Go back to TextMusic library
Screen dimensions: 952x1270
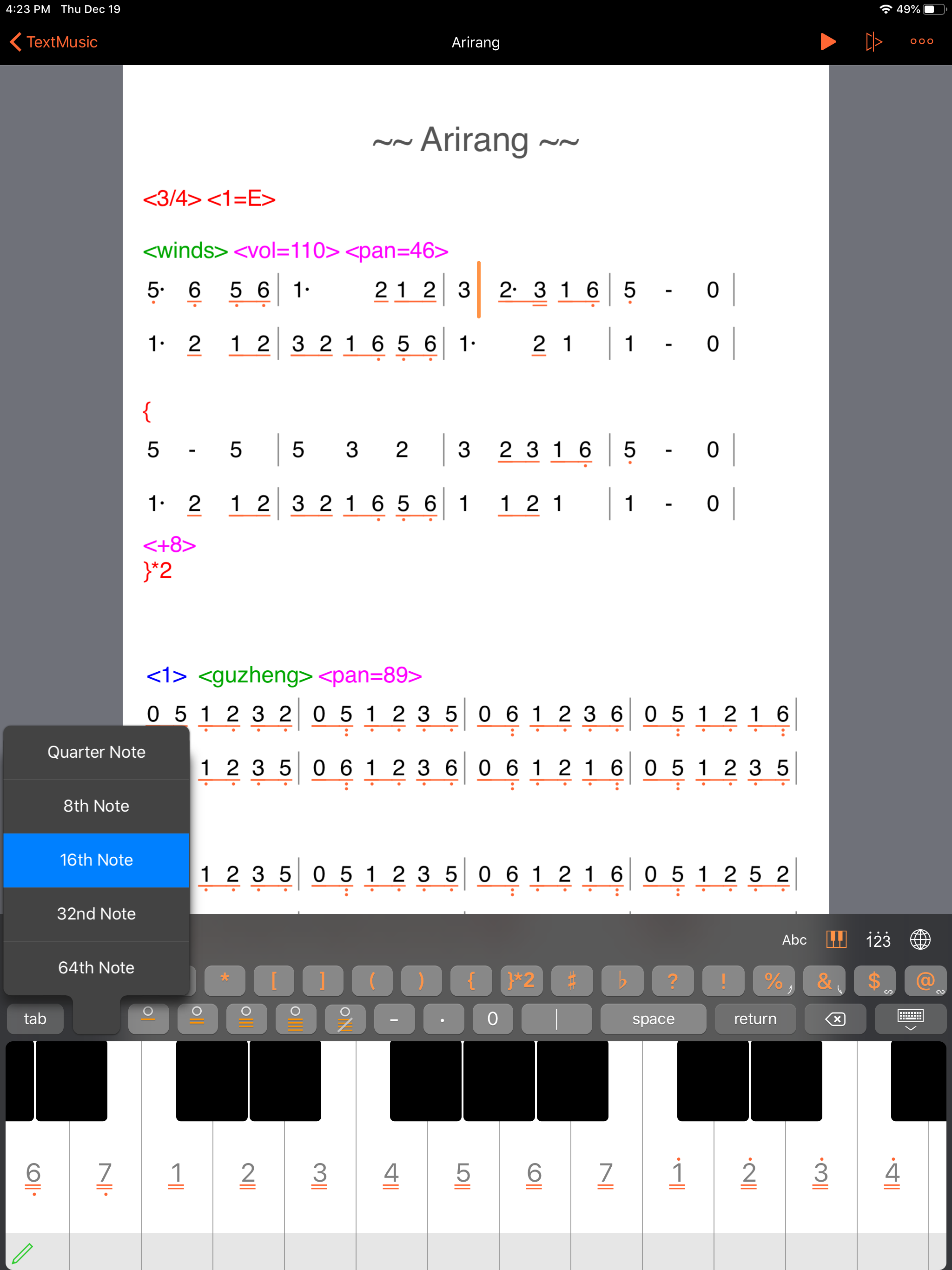[54, 42]
